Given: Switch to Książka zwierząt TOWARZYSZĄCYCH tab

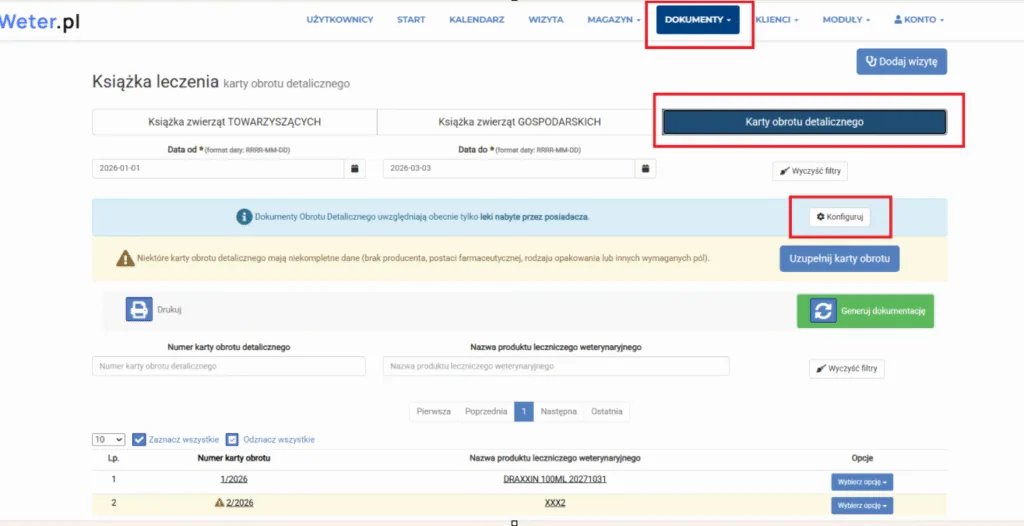Looking at the screenshot, I should 234,122.
